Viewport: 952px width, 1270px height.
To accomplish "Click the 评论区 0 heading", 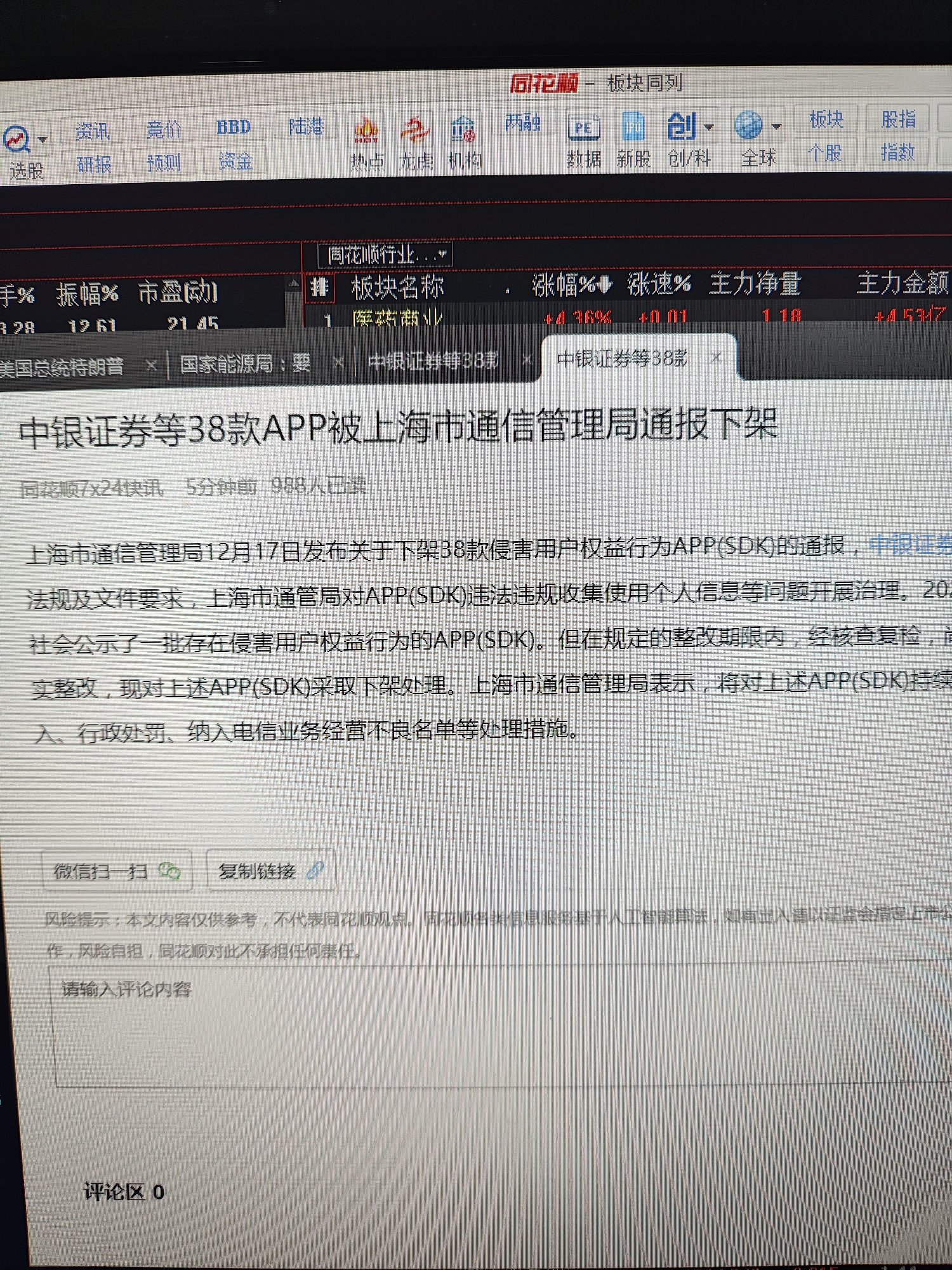I will tap(124, 1192).
